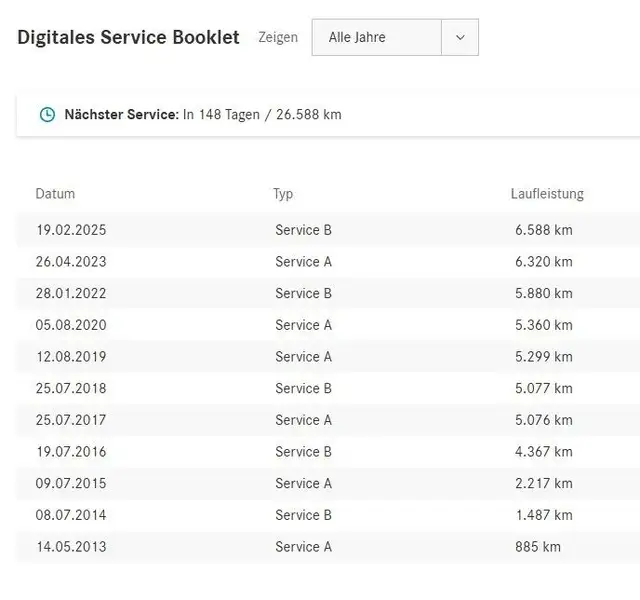Click the 19.07.2016 service row
Image resolution: width=640 pixels, height=600 pixels.
pos(71,452)
